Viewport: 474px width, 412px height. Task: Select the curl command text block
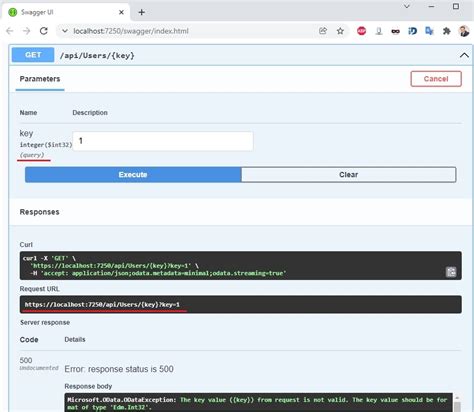point(240,266)
